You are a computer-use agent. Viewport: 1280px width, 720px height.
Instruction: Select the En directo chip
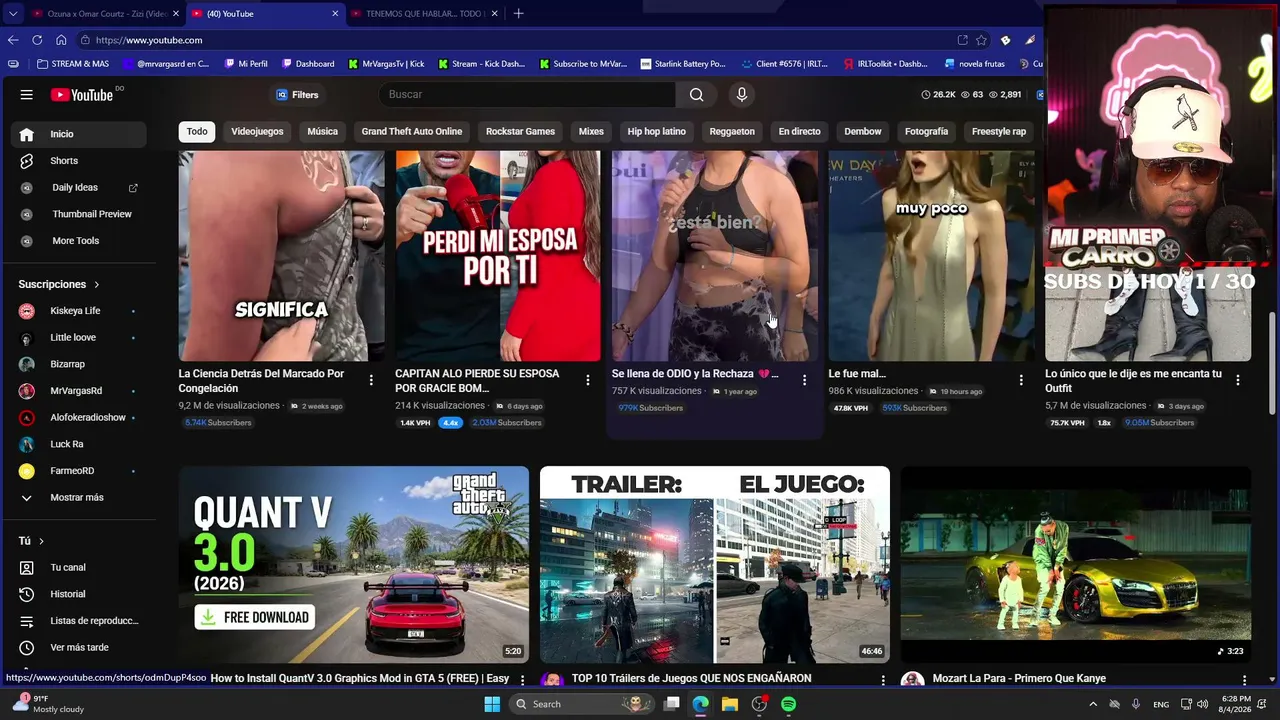(799, 132)
